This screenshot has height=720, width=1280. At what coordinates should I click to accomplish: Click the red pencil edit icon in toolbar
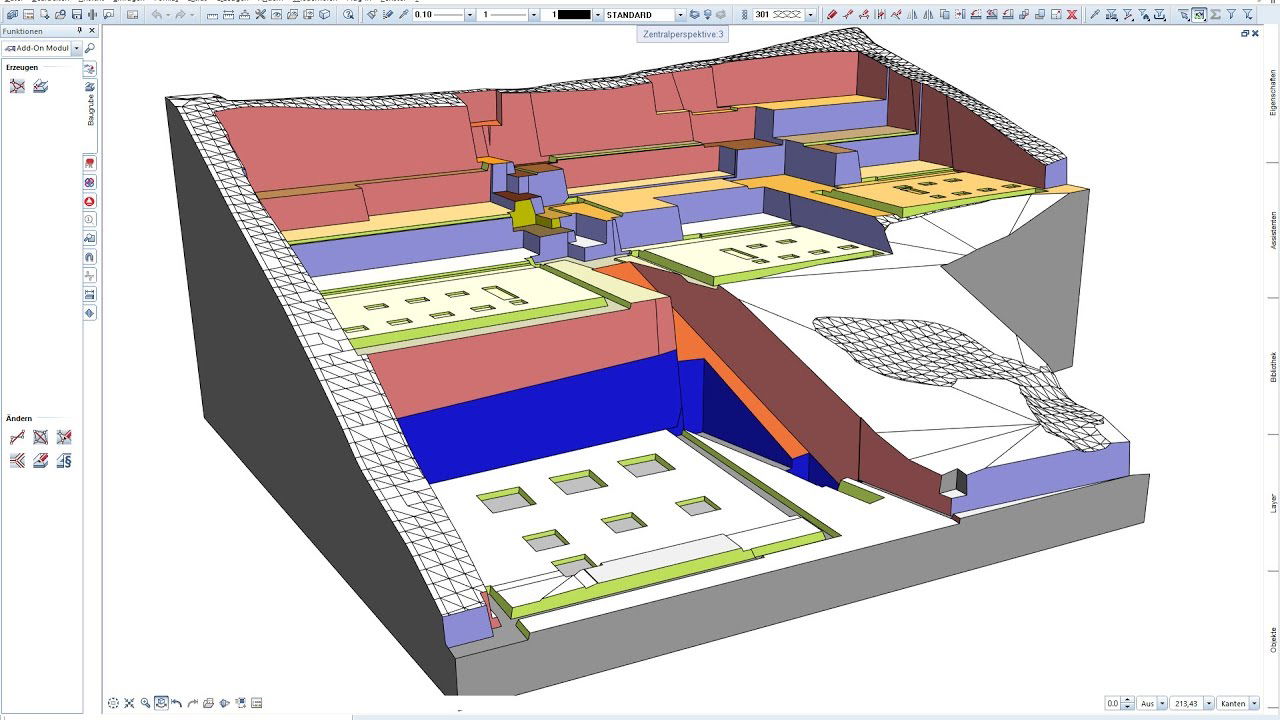point(832,15)
